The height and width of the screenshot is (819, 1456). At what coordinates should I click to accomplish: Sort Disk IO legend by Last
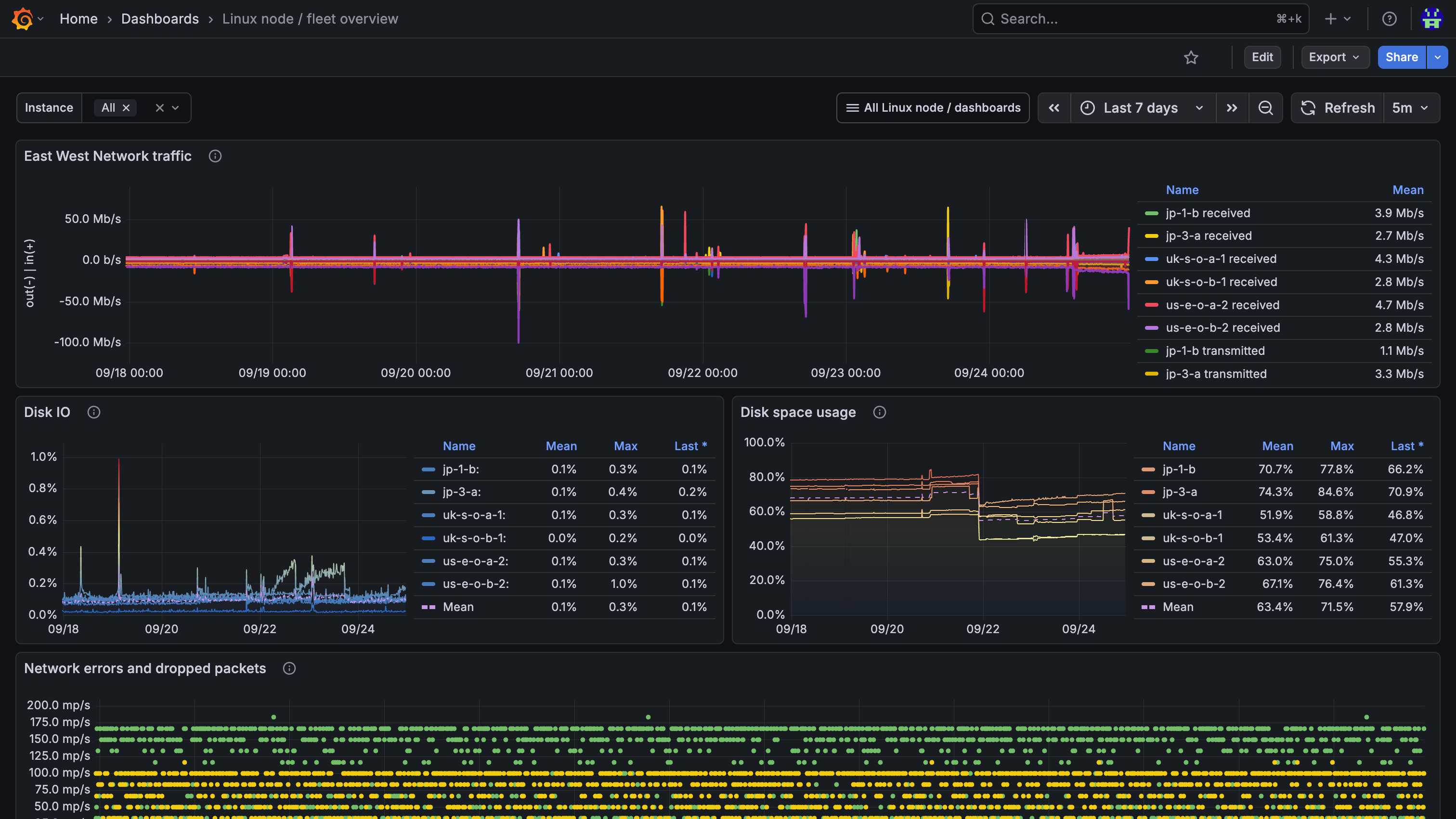[690, 446]
